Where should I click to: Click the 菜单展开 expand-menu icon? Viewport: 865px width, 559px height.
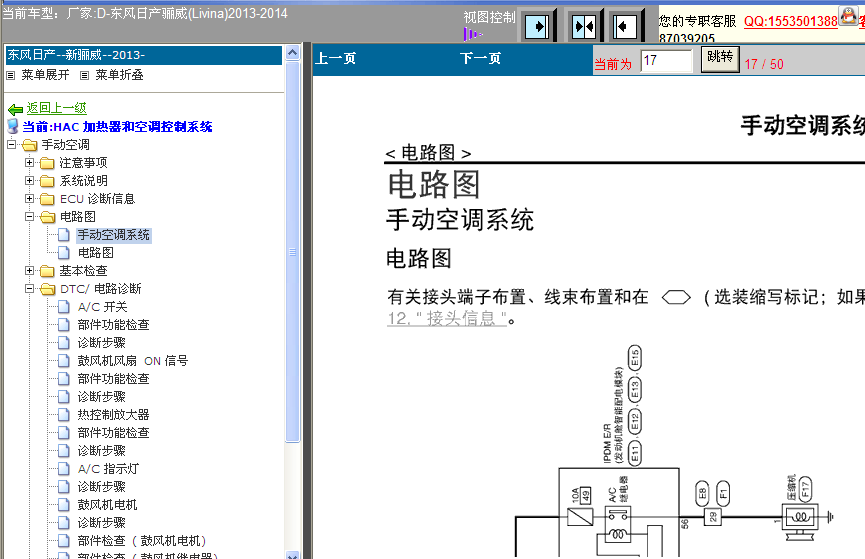pyautogui.click(x=10, y=75)
